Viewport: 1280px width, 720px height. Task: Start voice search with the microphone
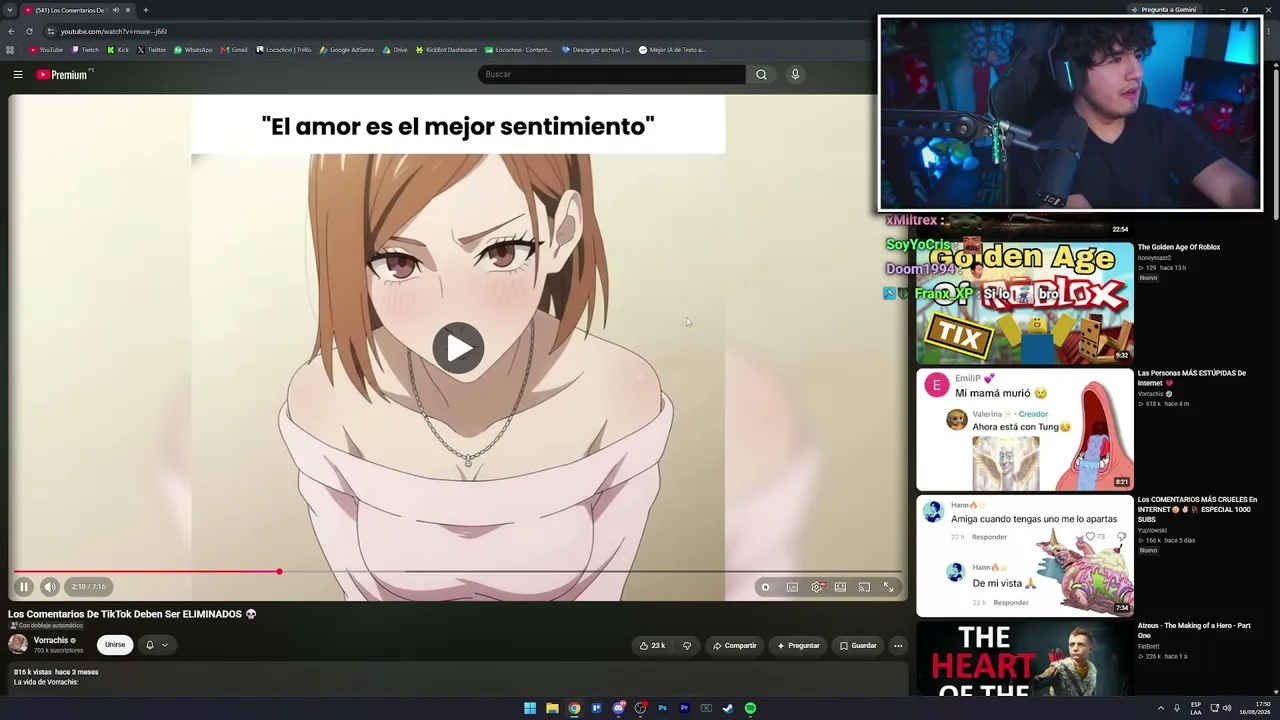[795, 74]
